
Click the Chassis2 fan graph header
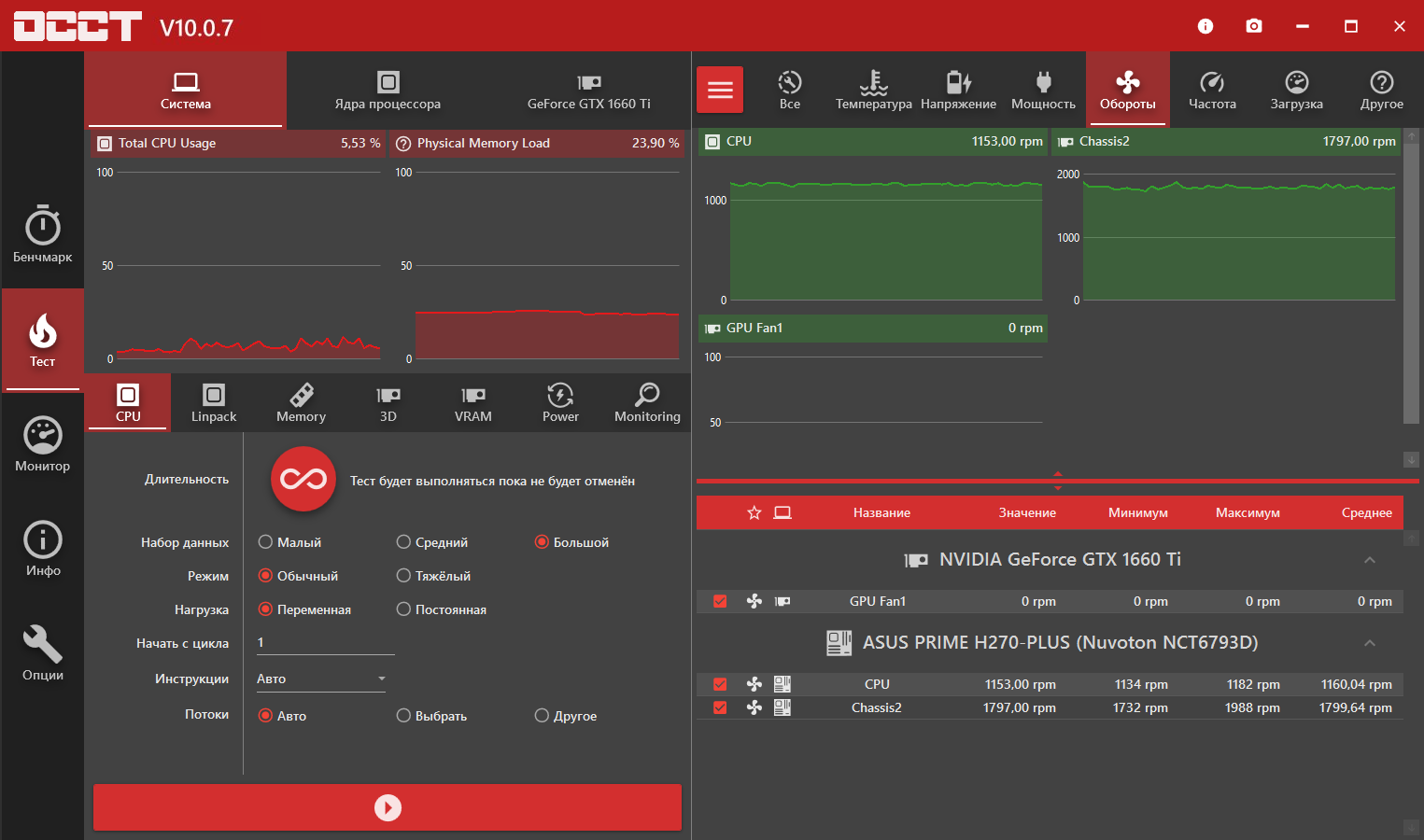click(1226, 141)
